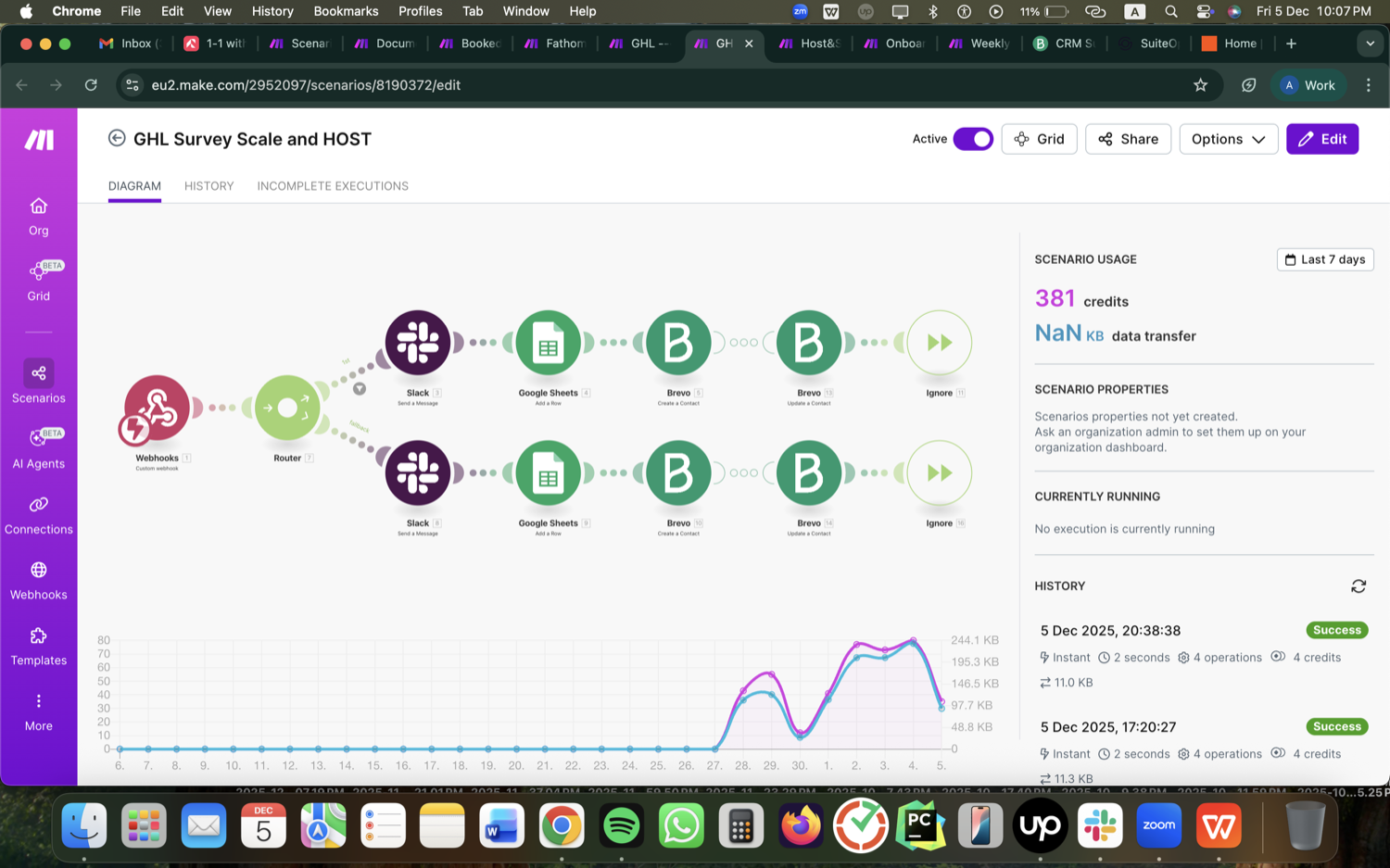The width and height of the screenshot is (1390, 868).
Task: Refresh the History panel
Action: point(1358,586)
